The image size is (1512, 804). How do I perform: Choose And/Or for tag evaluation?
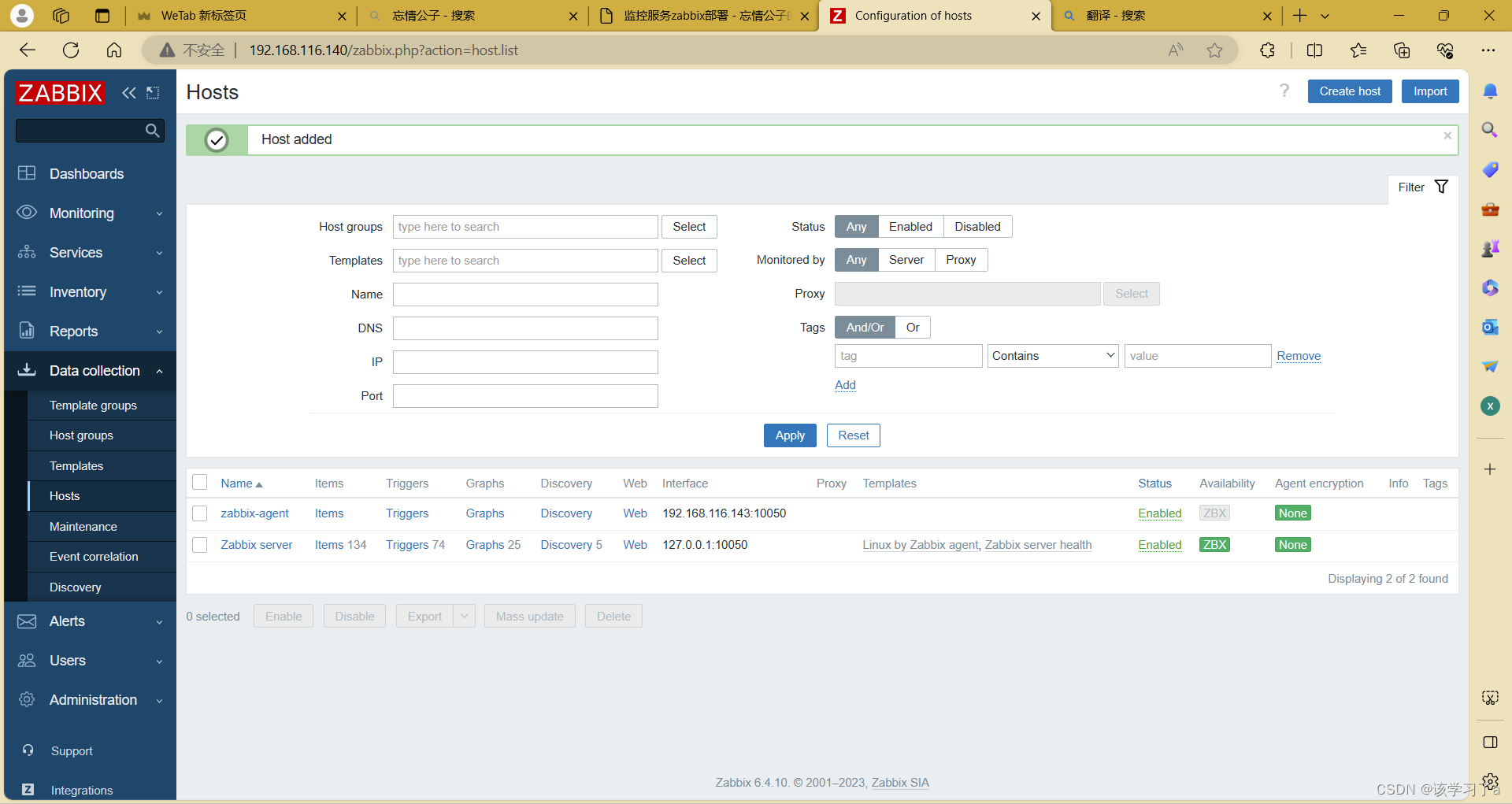click(x=865, y=328)
